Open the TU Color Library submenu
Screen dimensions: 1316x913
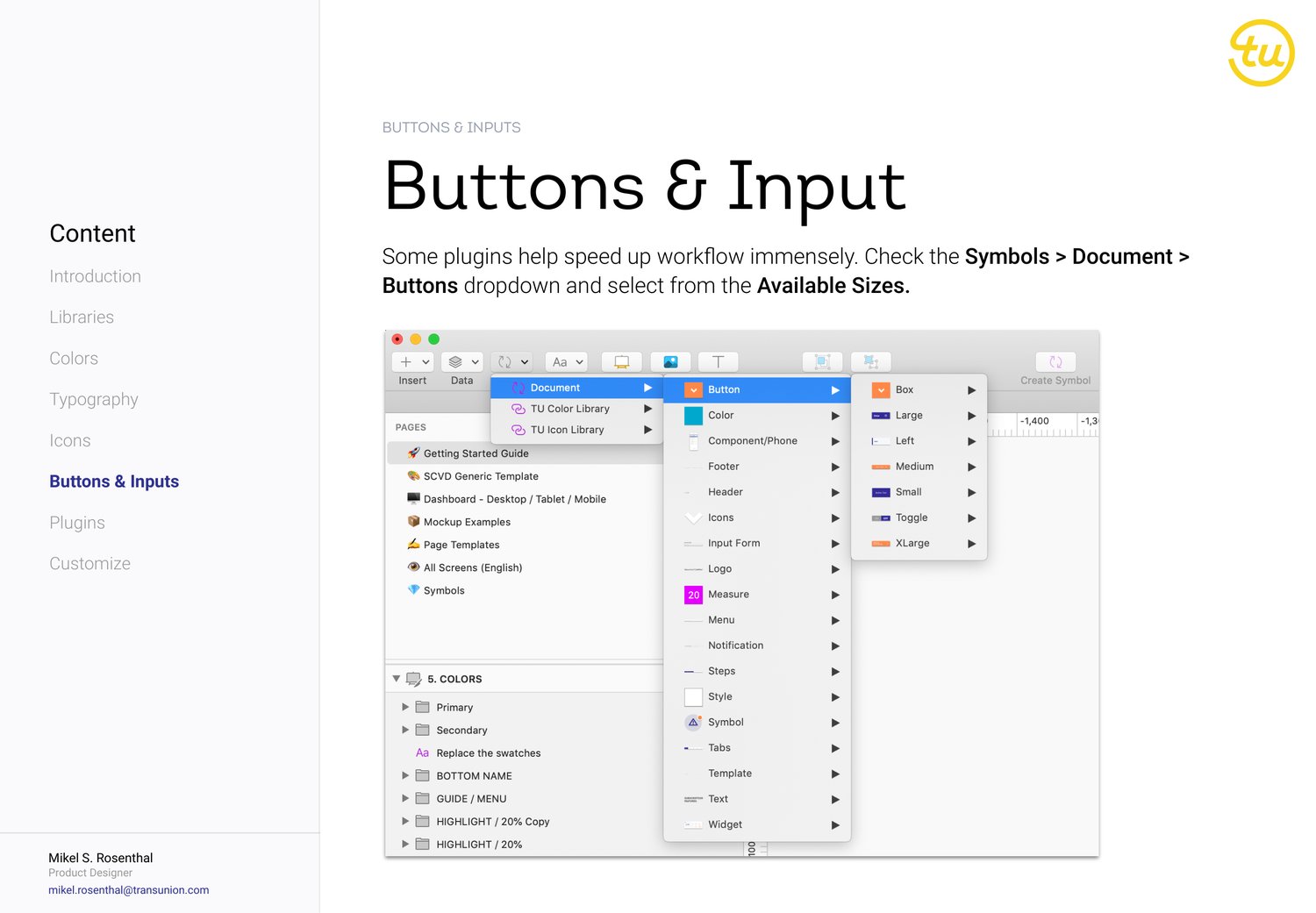pyautogui.click(x=576, y=409)
